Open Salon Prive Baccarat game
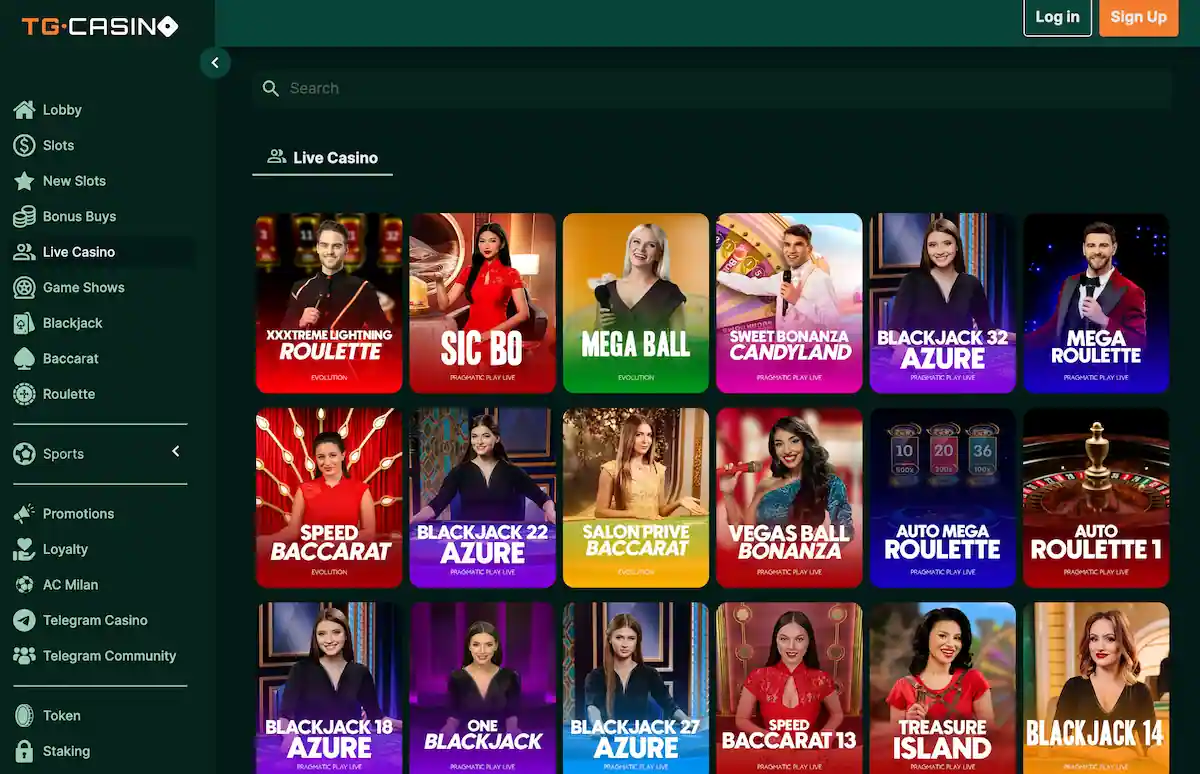This screenshot has width=1200, height=774. pos(636,497)
